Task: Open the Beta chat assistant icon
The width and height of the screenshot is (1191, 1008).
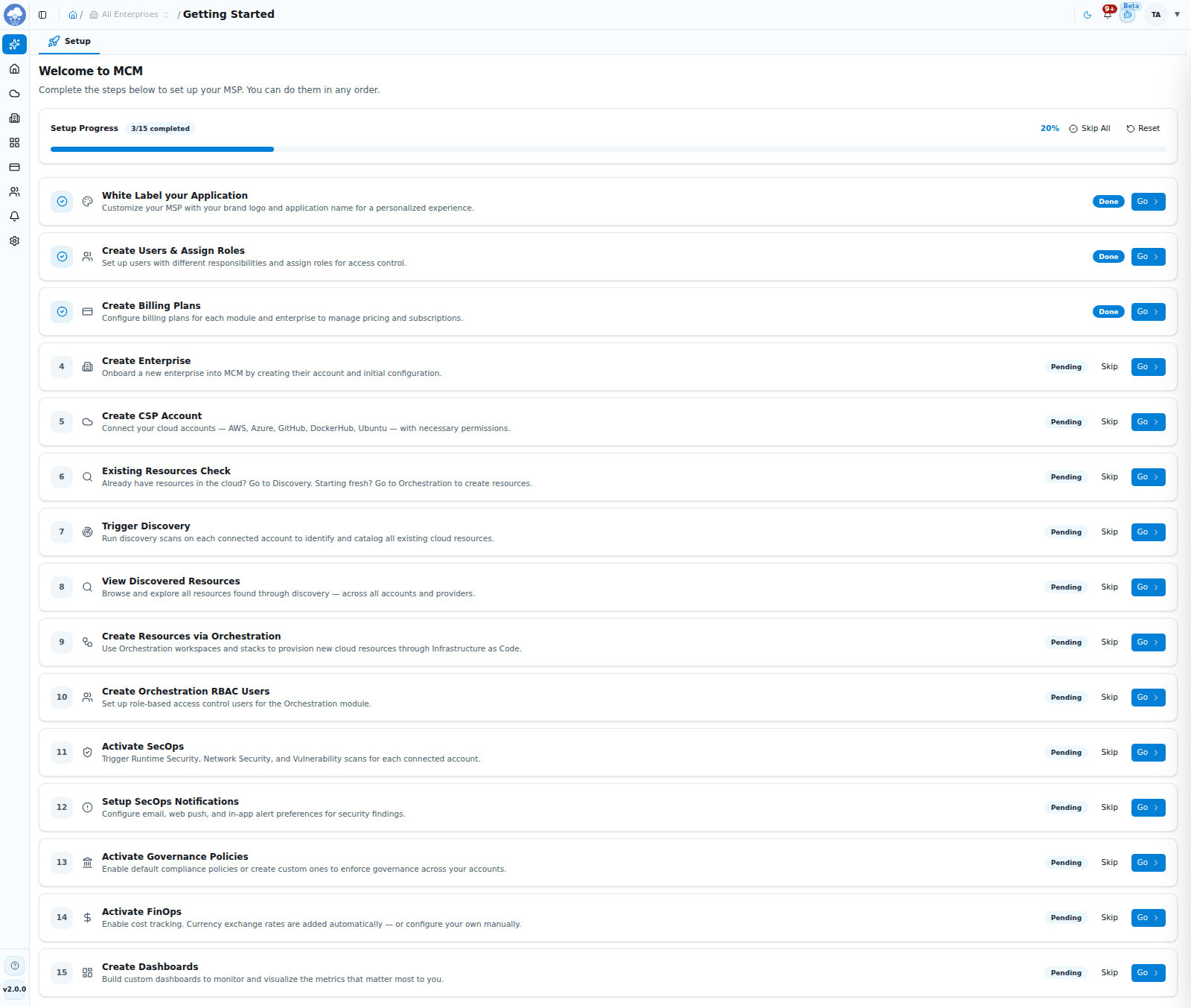Action: pos(1128,14)
